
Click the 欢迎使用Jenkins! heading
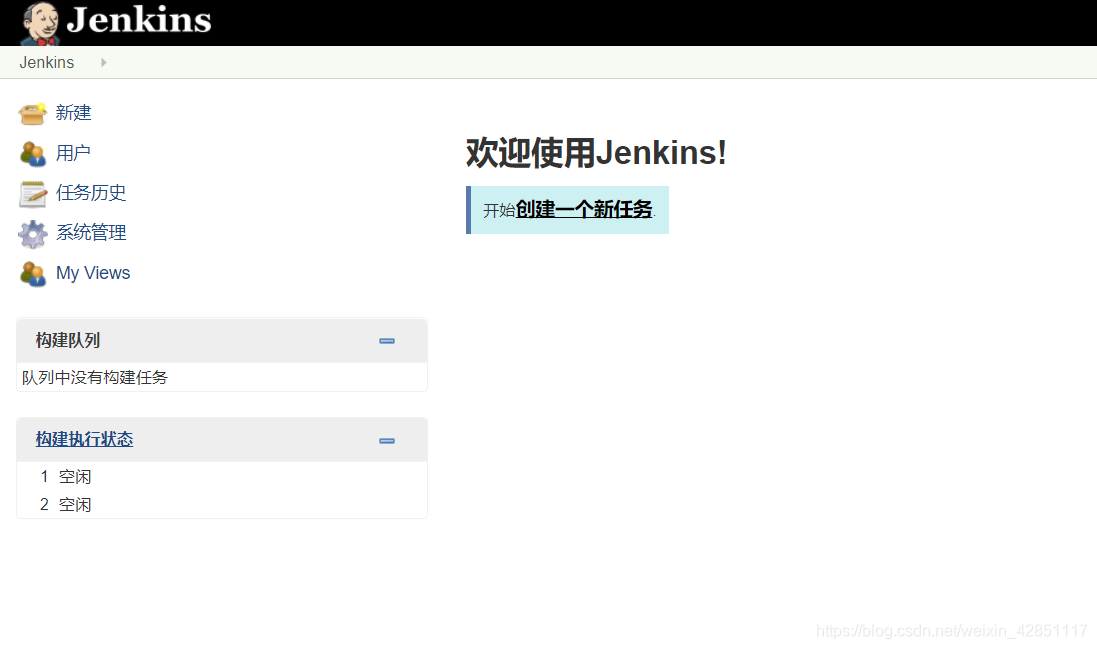click(596, 152)
